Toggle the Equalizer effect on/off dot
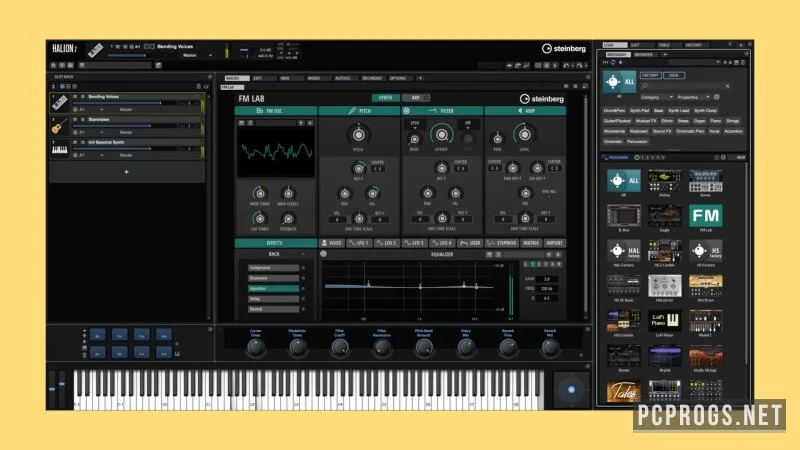Viewport: 800px width, 450px height. (x=304, y=288)
